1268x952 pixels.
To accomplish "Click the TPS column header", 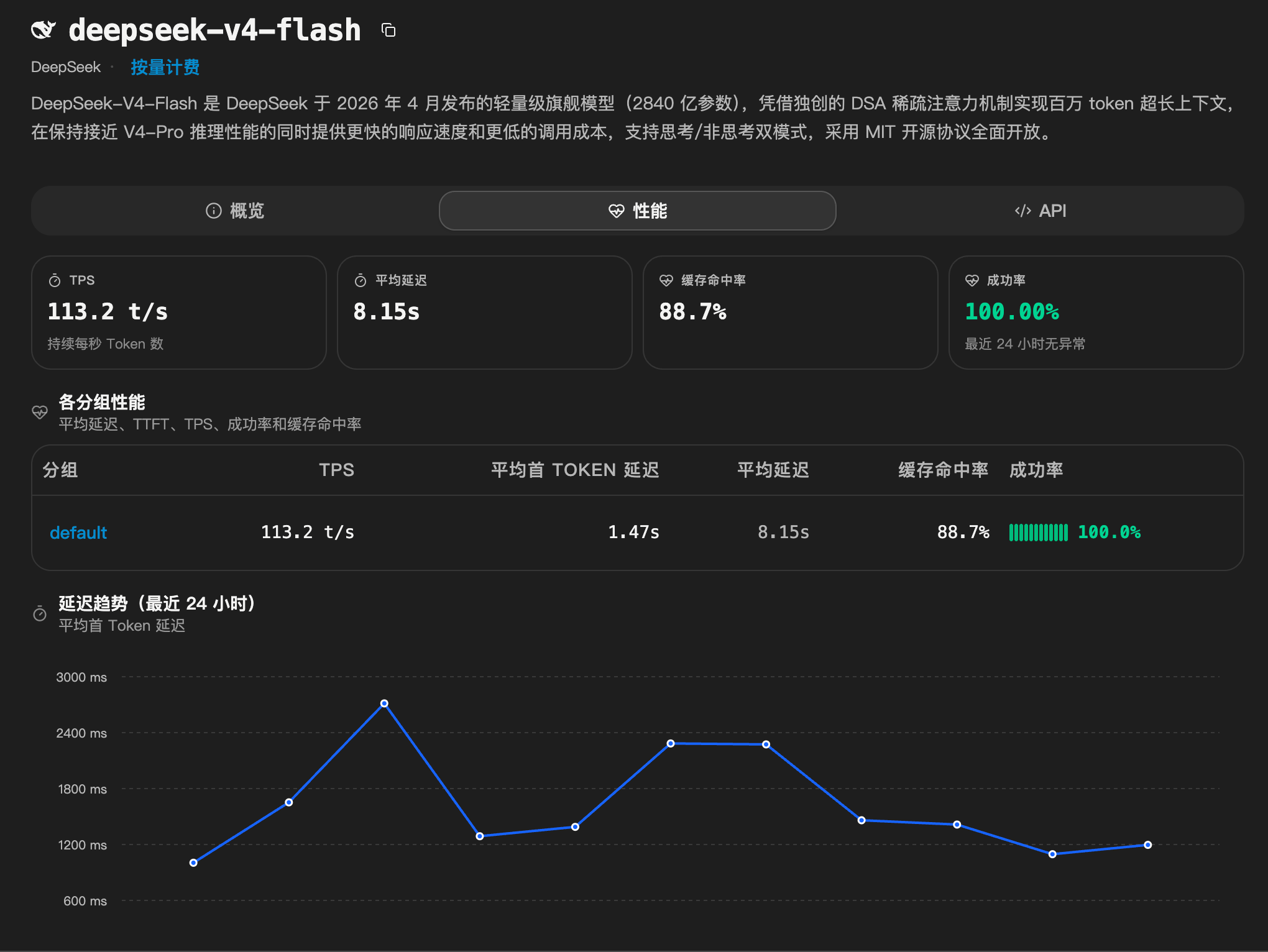I will click(336, 470).
